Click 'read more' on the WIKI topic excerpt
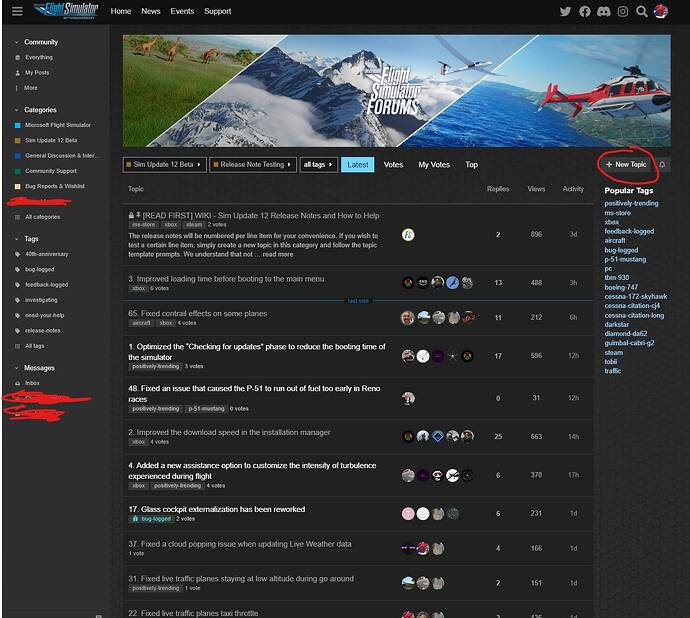 click(278, 254)
